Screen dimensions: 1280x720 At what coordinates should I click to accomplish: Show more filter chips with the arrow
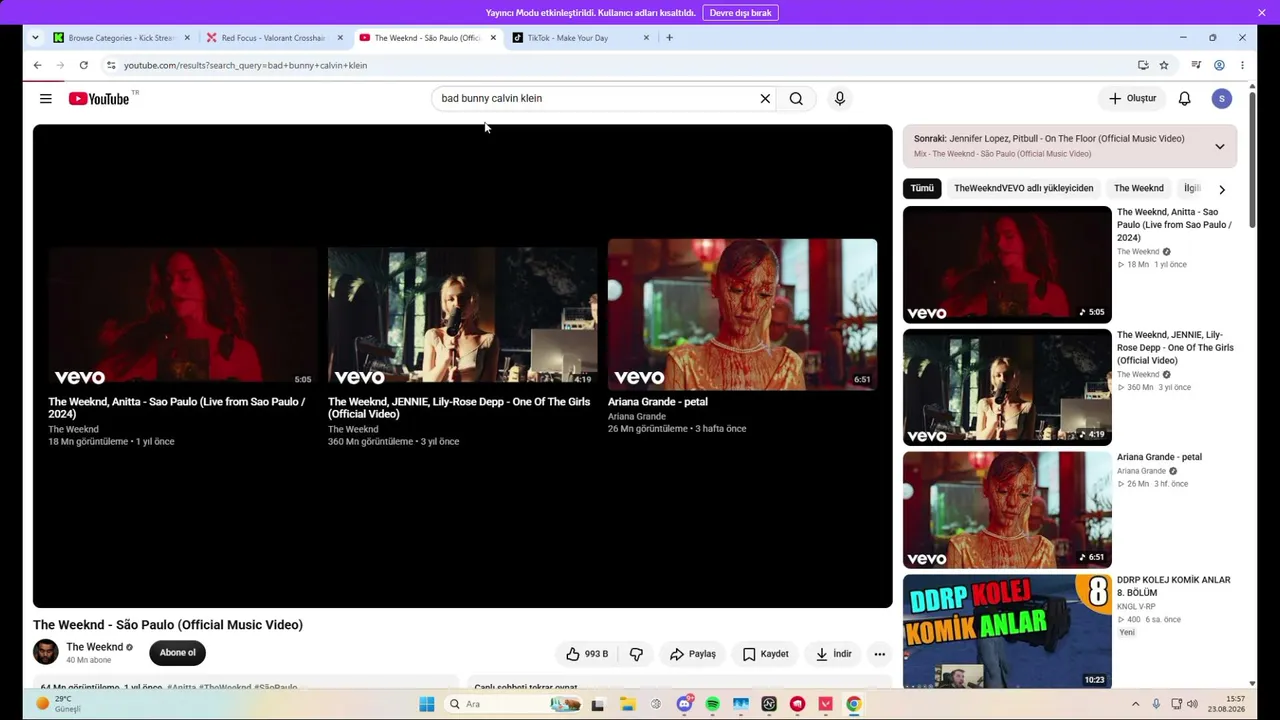[1221, 189]
